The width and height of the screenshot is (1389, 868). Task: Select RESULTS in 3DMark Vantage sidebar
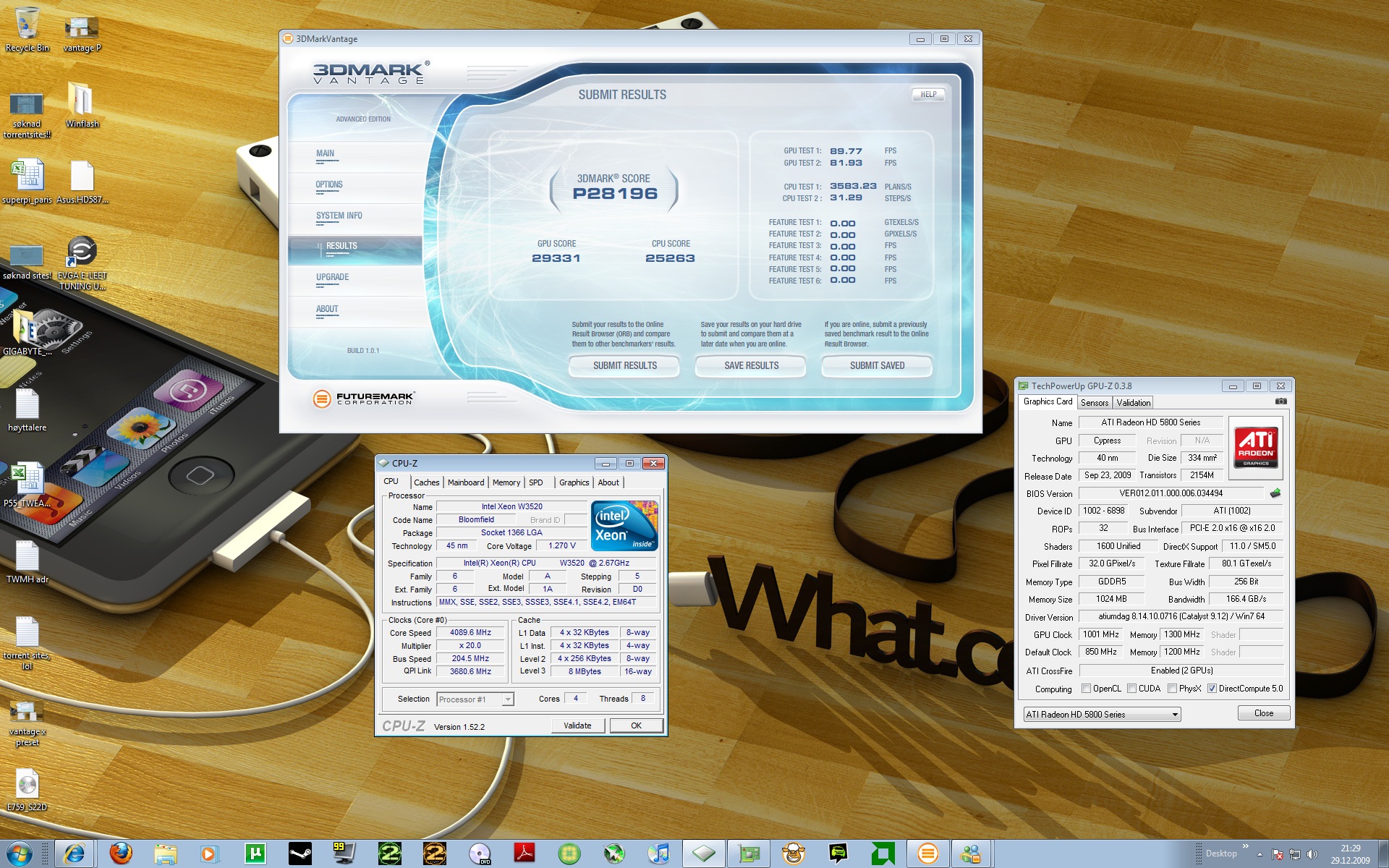pyautogui.click(x=354, y=250)
